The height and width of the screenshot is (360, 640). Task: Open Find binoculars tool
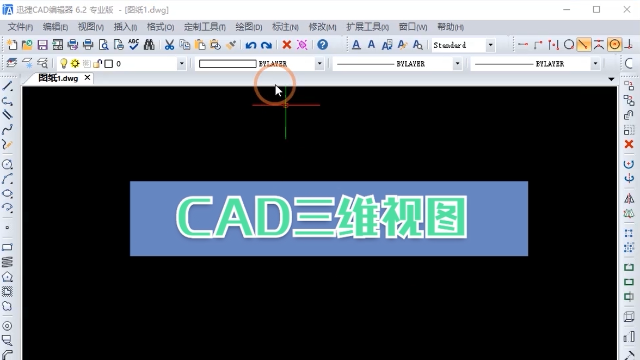[x=149, y=45]
